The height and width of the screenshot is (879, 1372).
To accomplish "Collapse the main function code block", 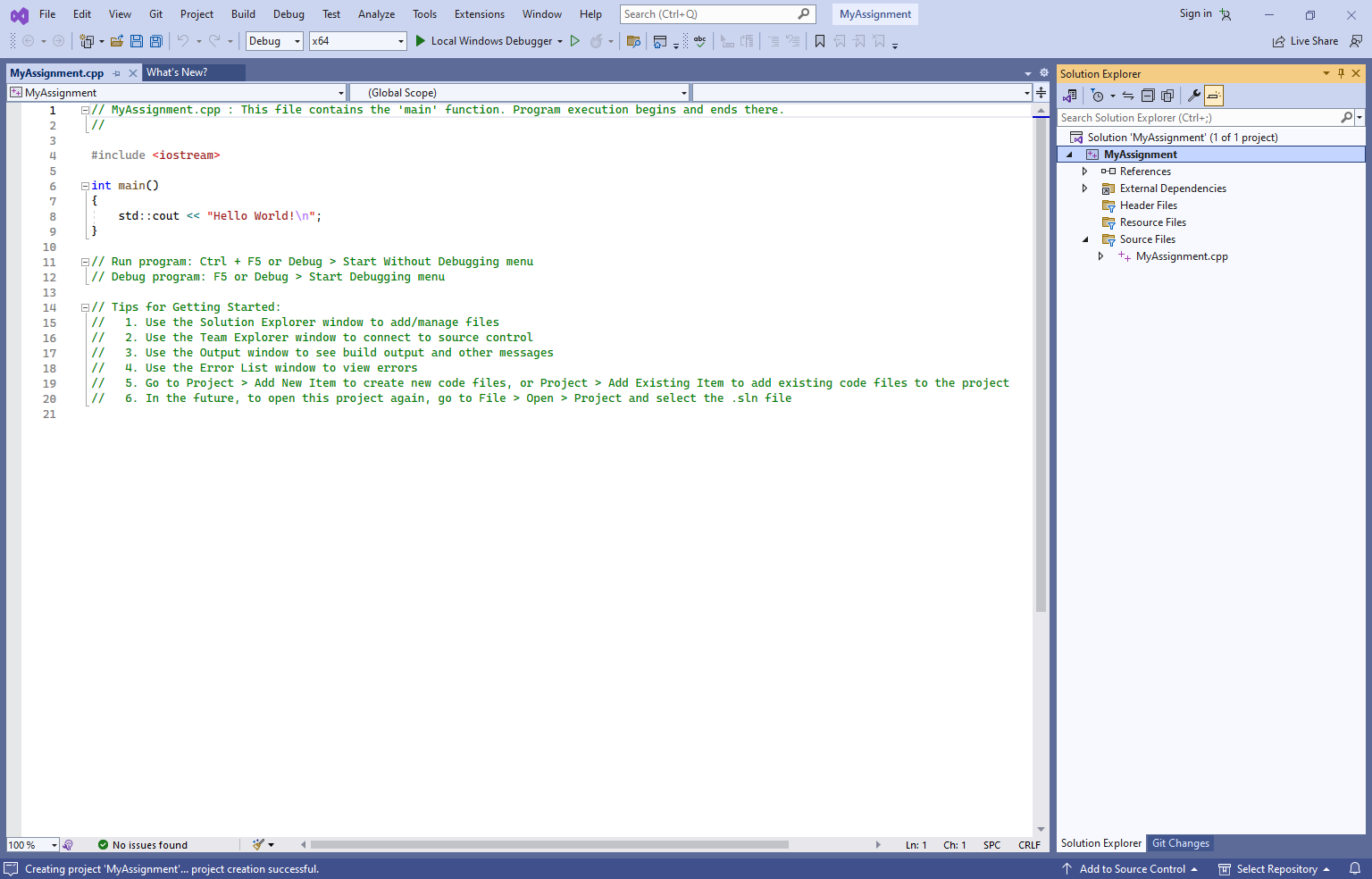I will pyautogui.click(x=84, y=185).
